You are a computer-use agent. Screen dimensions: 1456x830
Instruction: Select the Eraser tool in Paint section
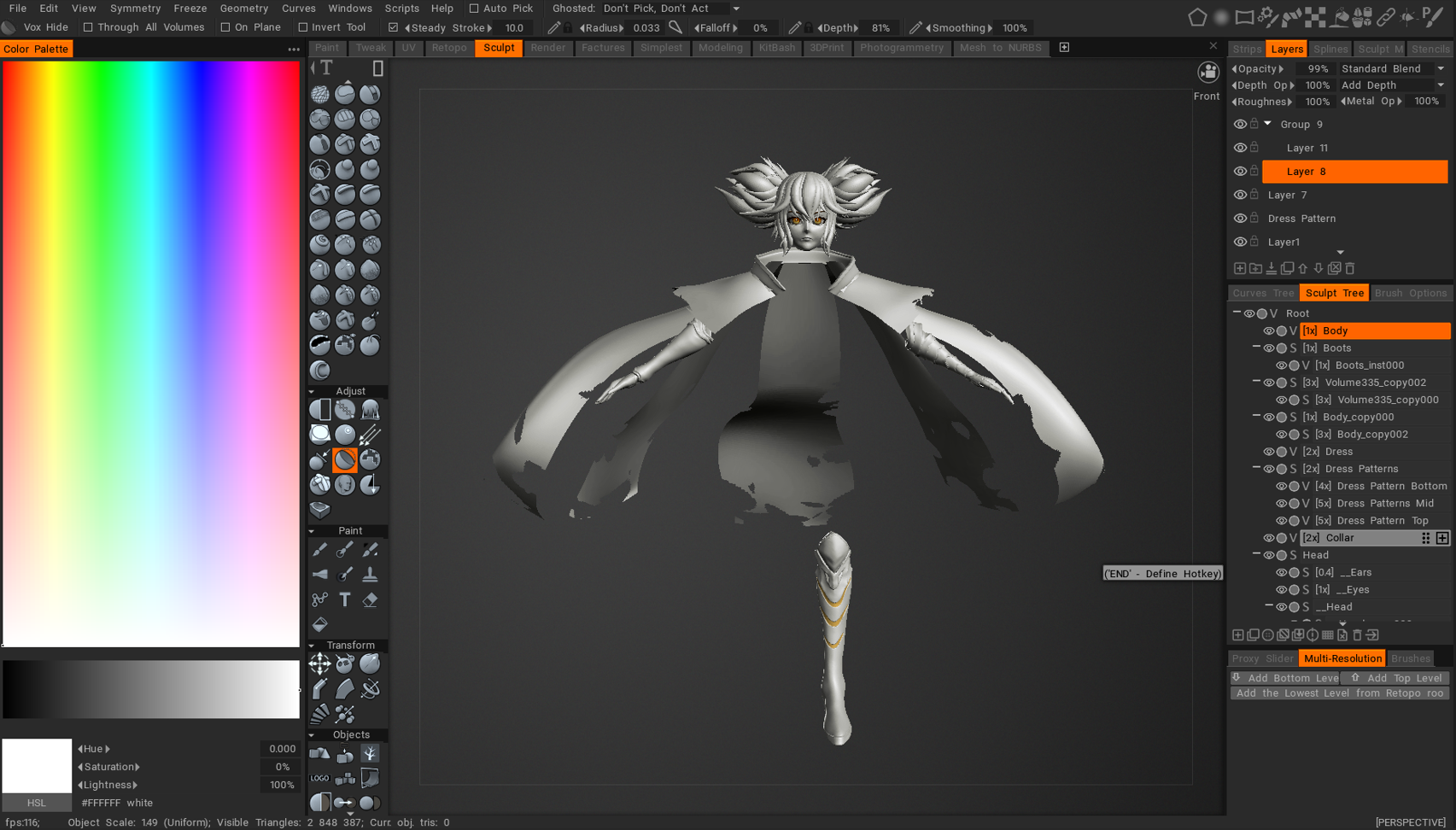[x=370, y=600]
